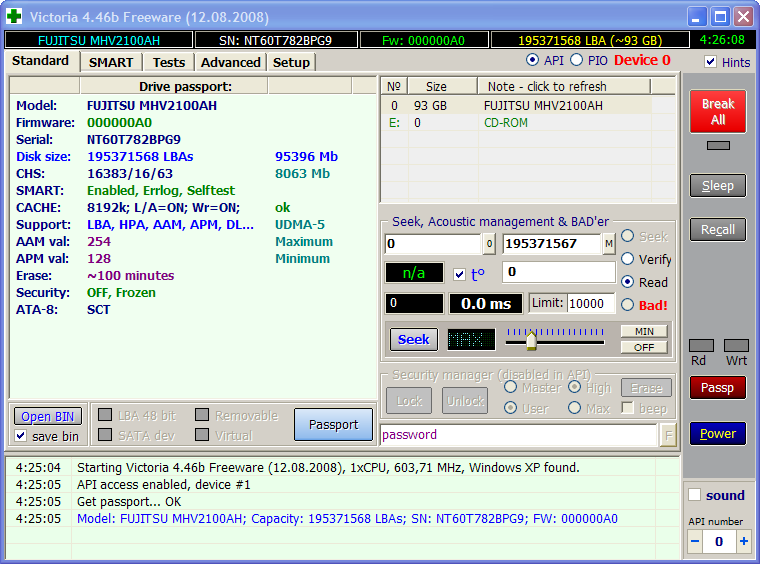
Task: Click the MAX acoustic display
Action: 471,339
